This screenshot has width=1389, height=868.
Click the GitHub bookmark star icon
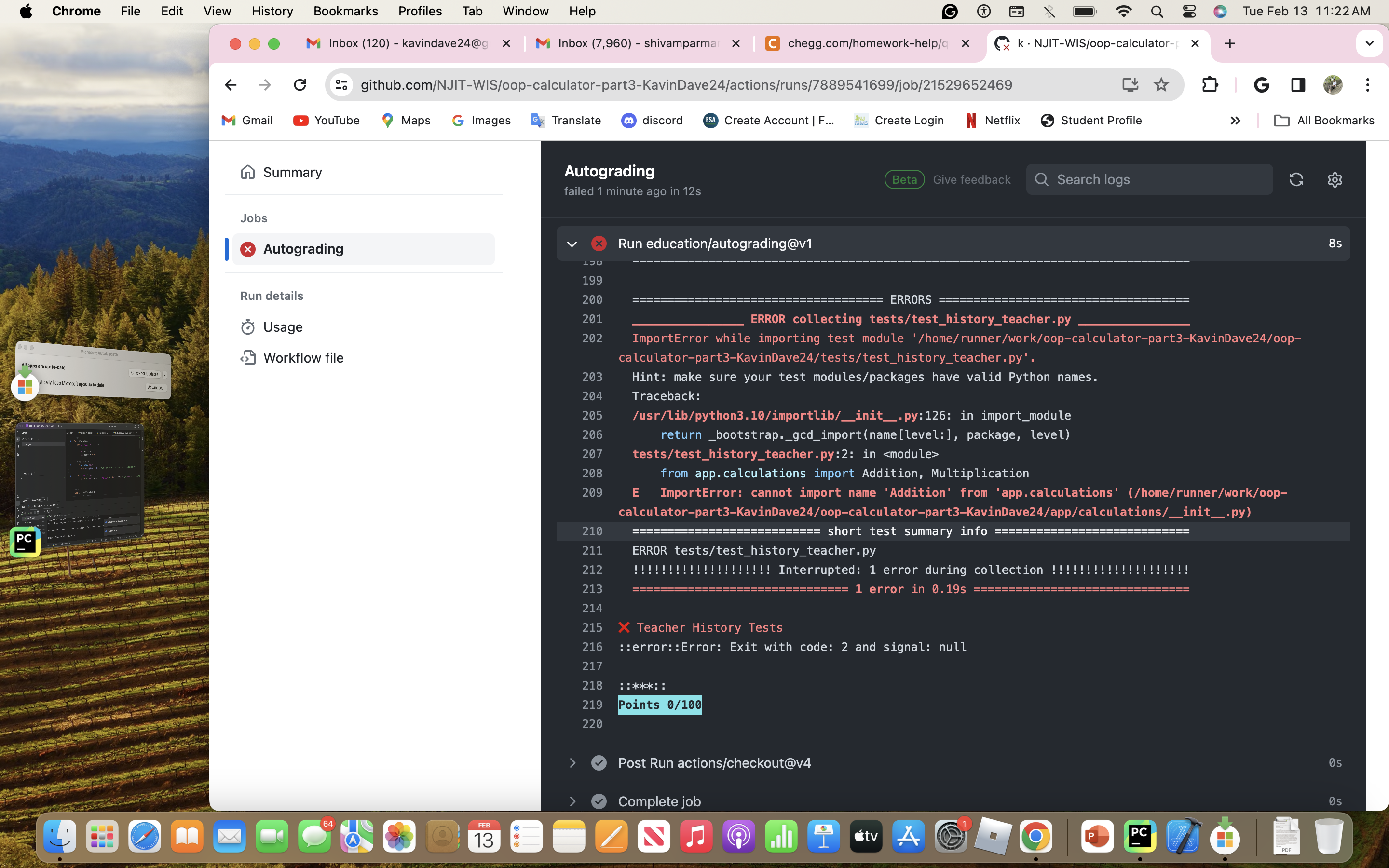point(1160,84)
